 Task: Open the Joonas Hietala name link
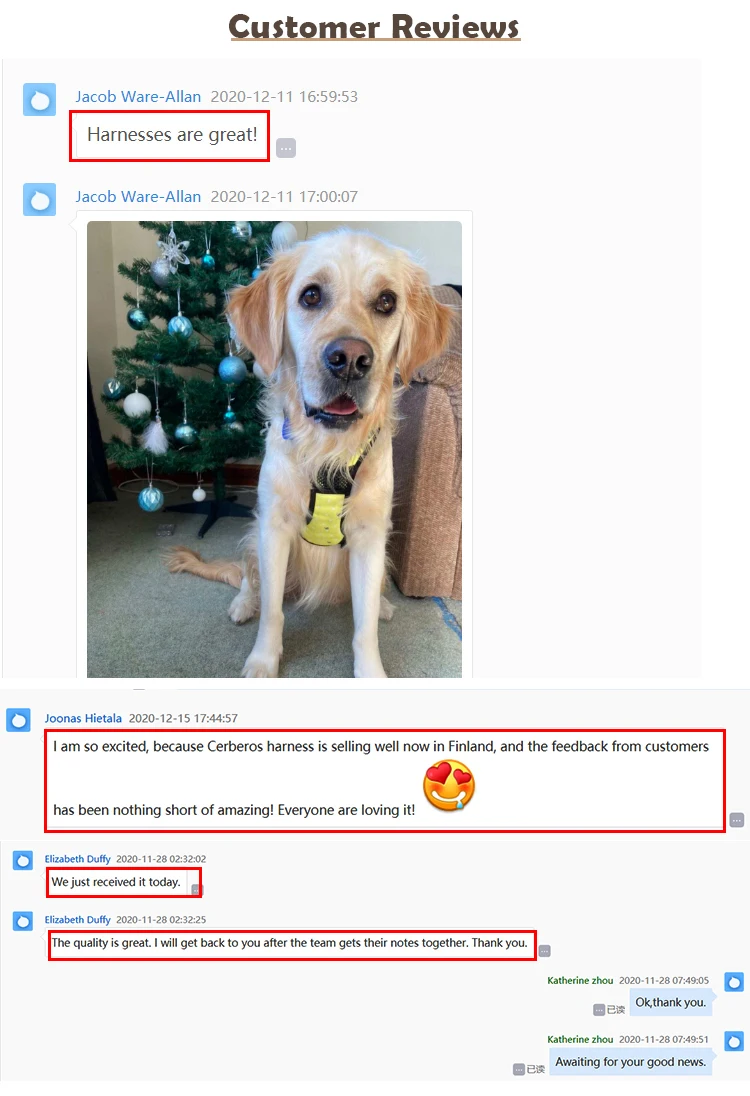click(x=83, y=718)
